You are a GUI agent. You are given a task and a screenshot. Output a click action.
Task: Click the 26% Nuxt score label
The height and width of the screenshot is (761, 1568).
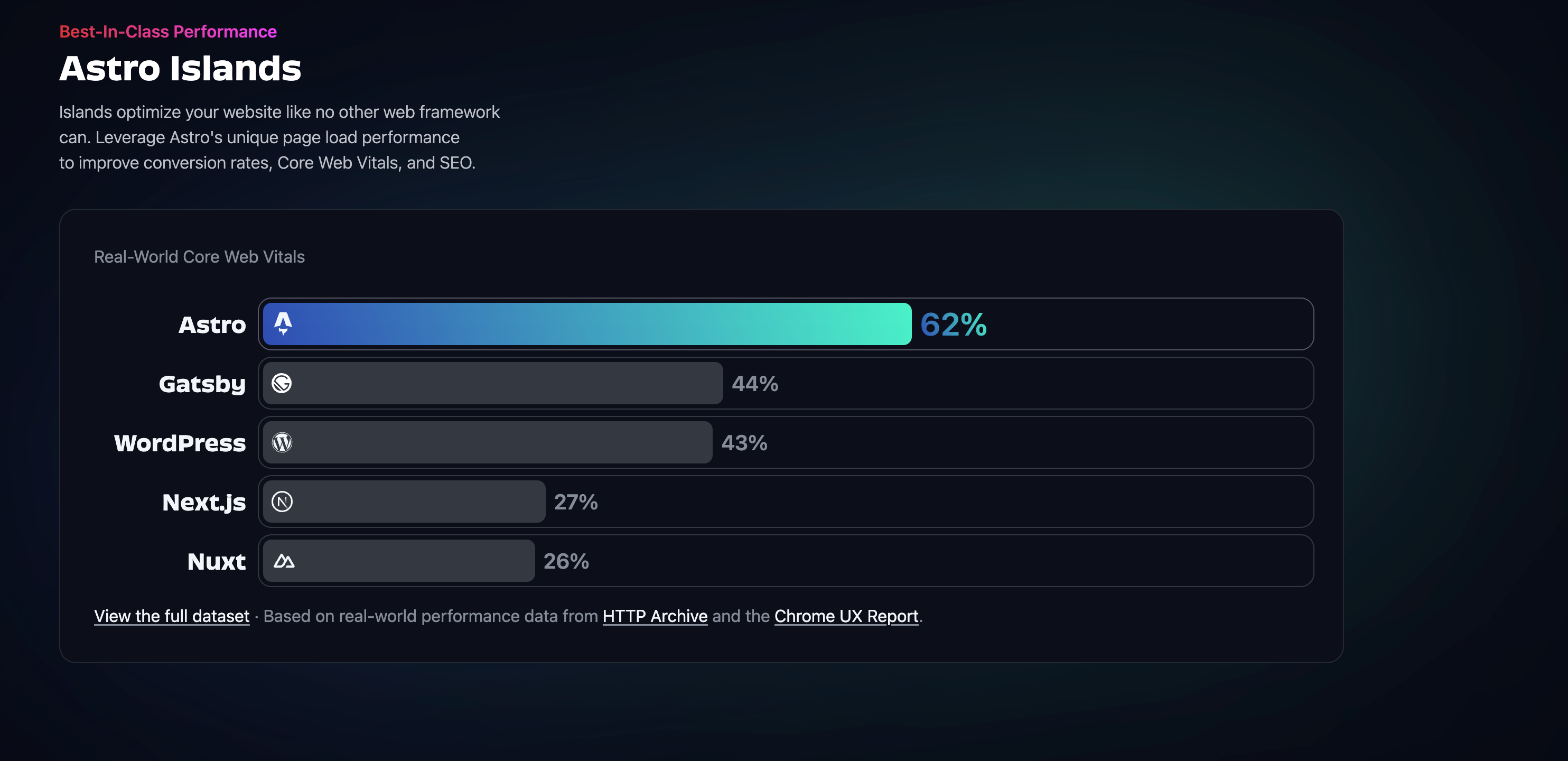coord(566,561)
